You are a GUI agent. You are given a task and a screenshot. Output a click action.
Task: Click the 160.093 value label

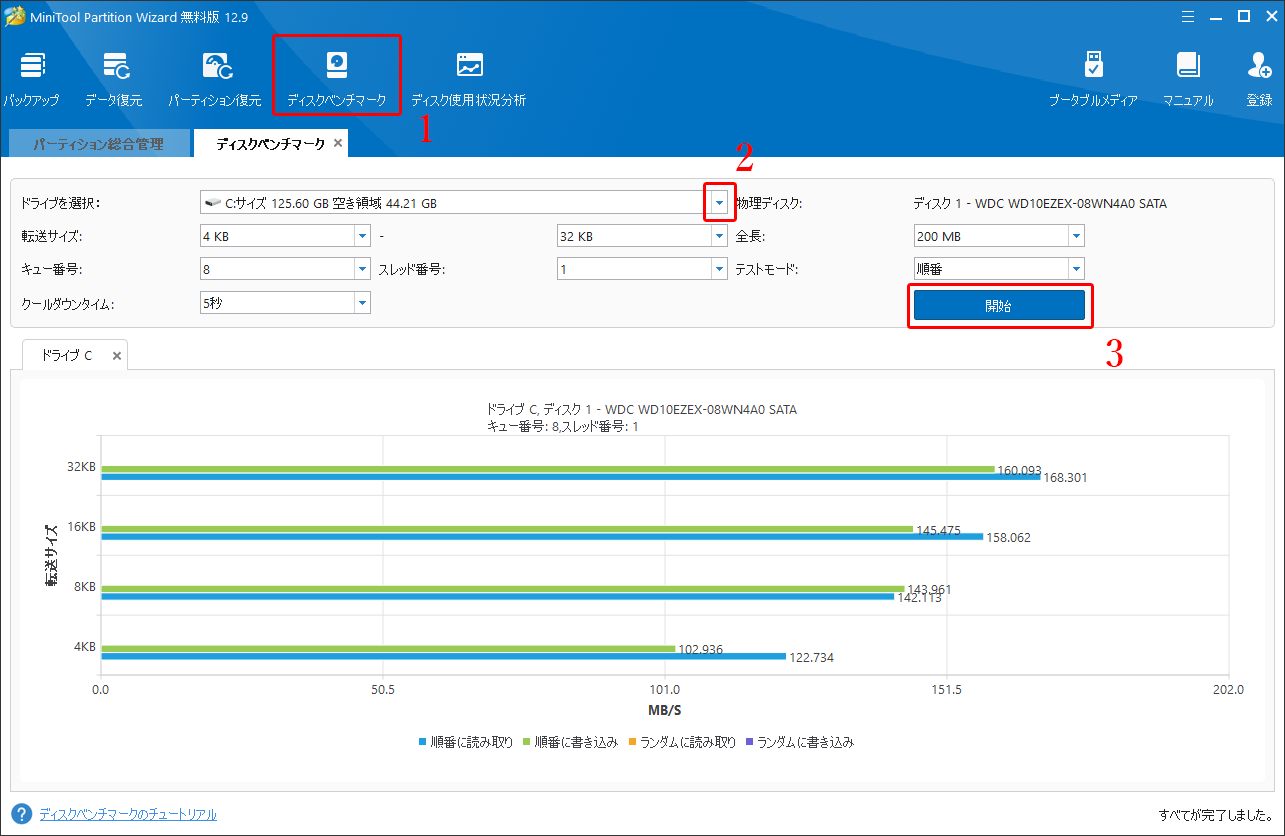point(1019,470)
